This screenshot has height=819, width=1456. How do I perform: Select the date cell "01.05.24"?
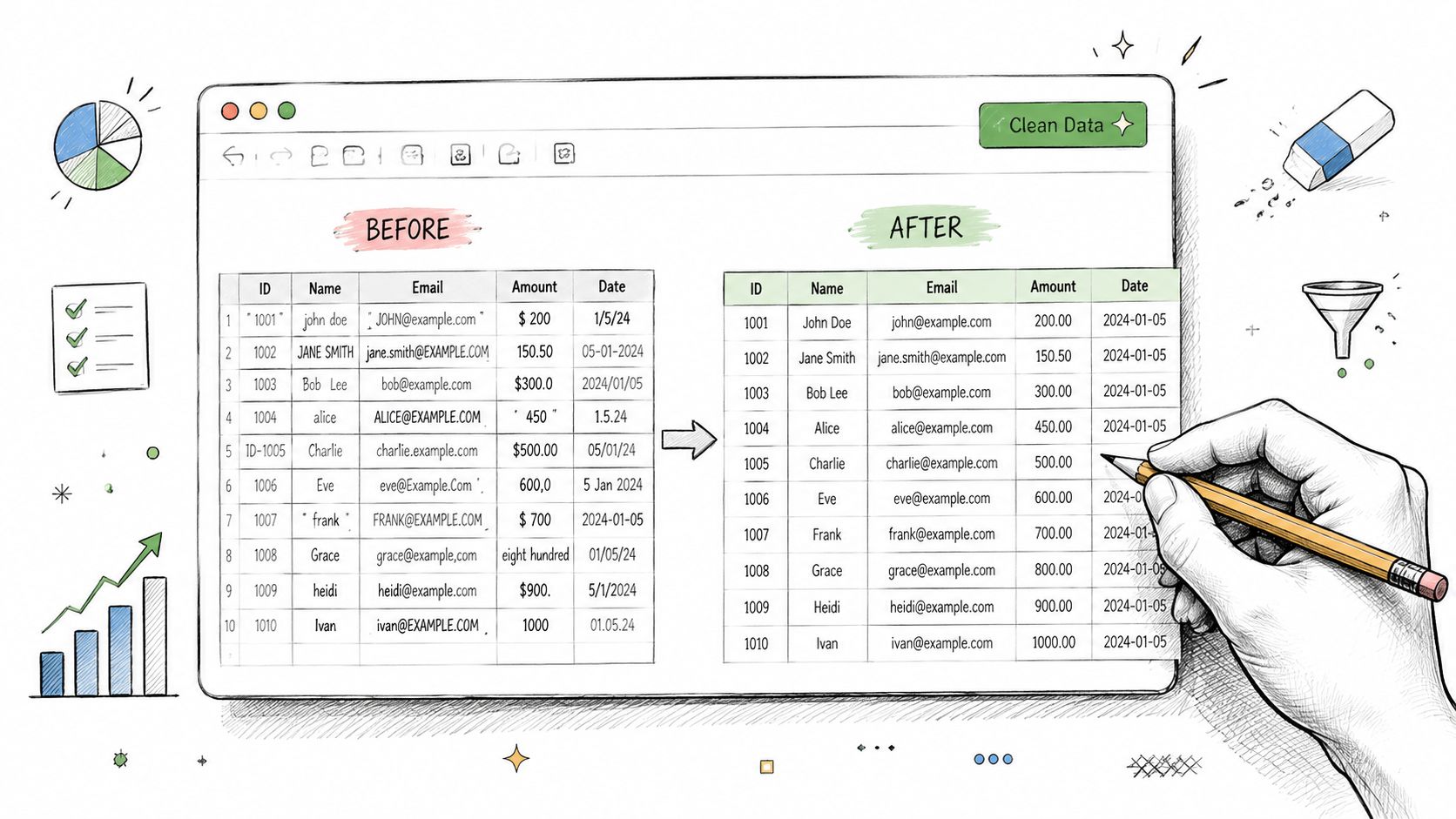pos(613,625)
